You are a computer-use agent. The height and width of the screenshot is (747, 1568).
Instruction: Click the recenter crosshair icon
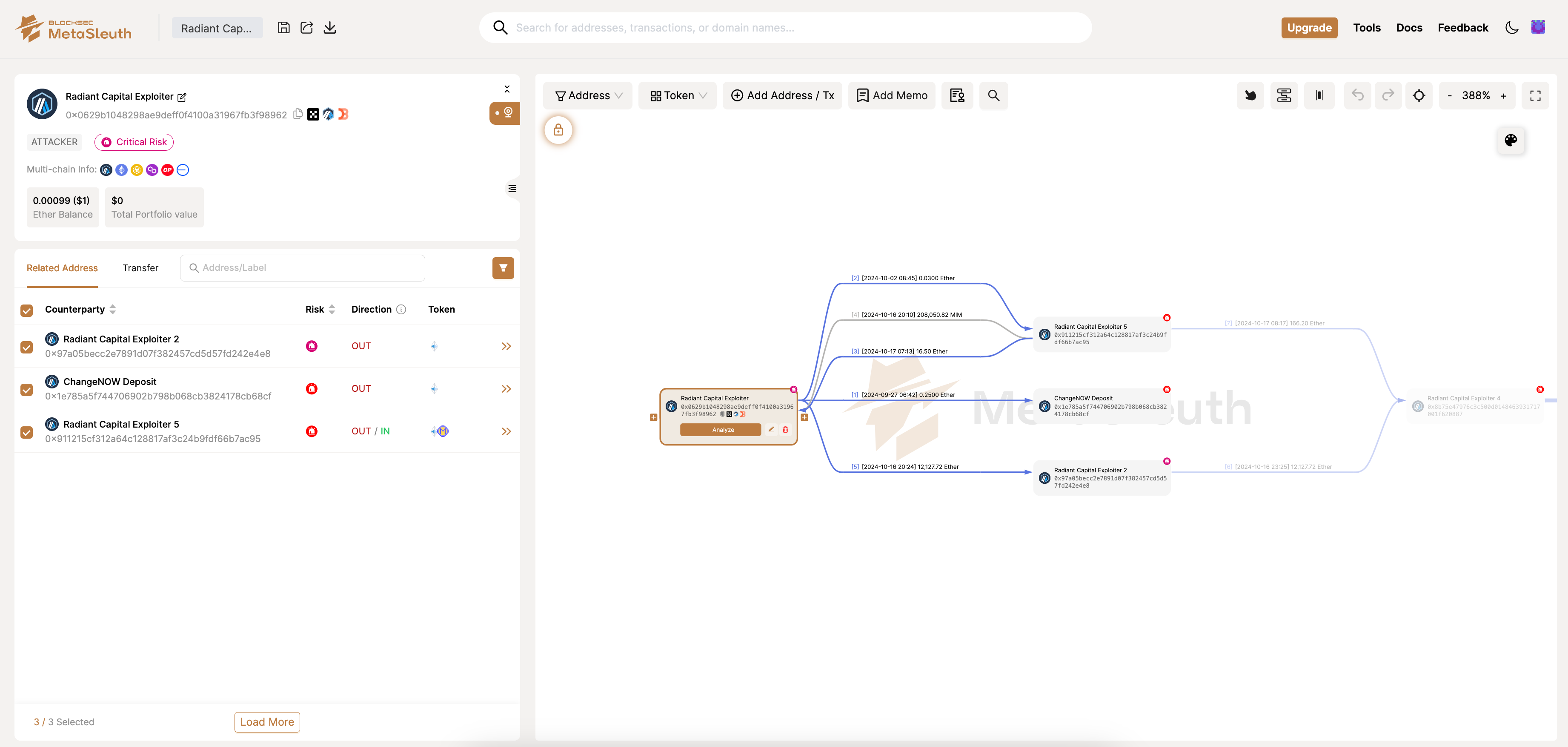coord(1418,95)
